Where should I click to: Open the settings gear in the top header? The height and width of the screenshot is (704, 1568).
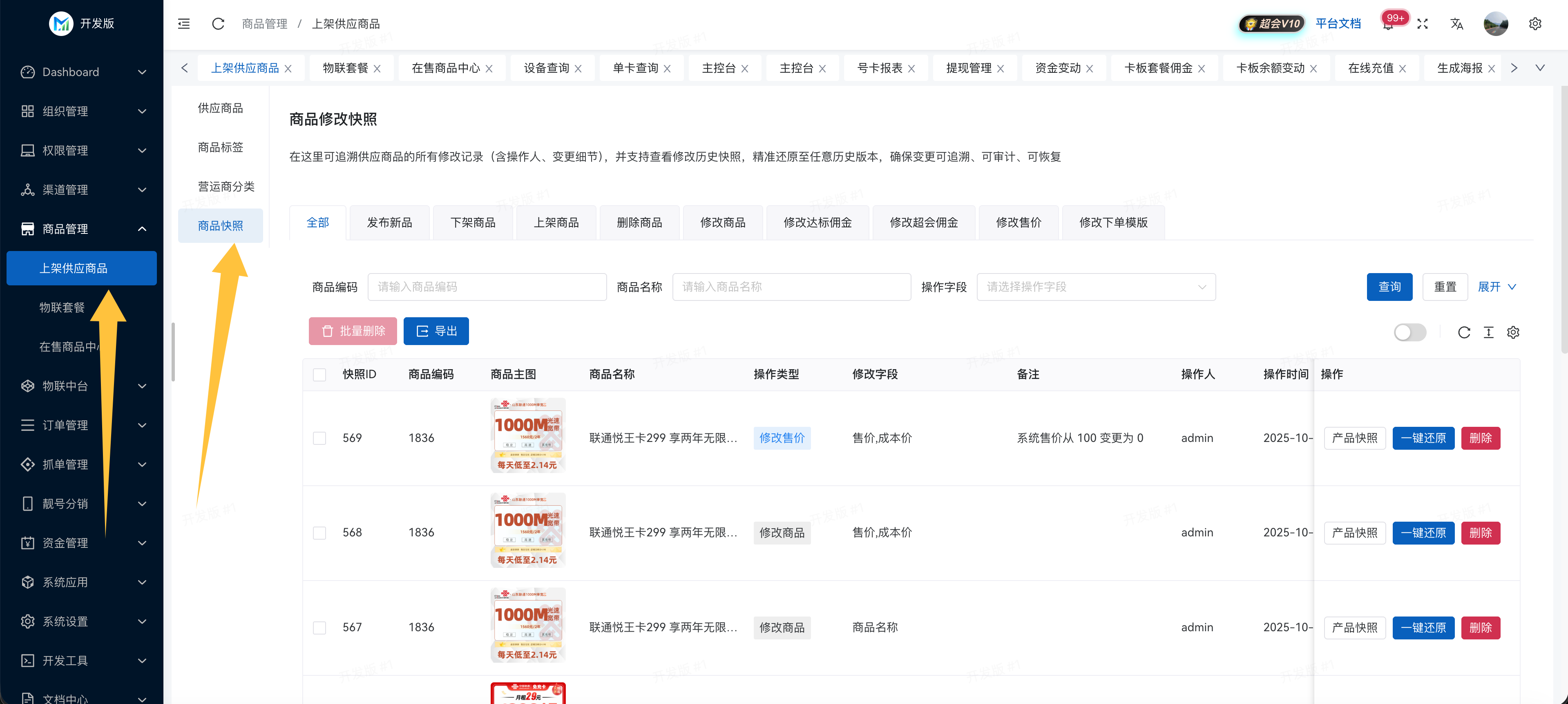click(1534, 24)
